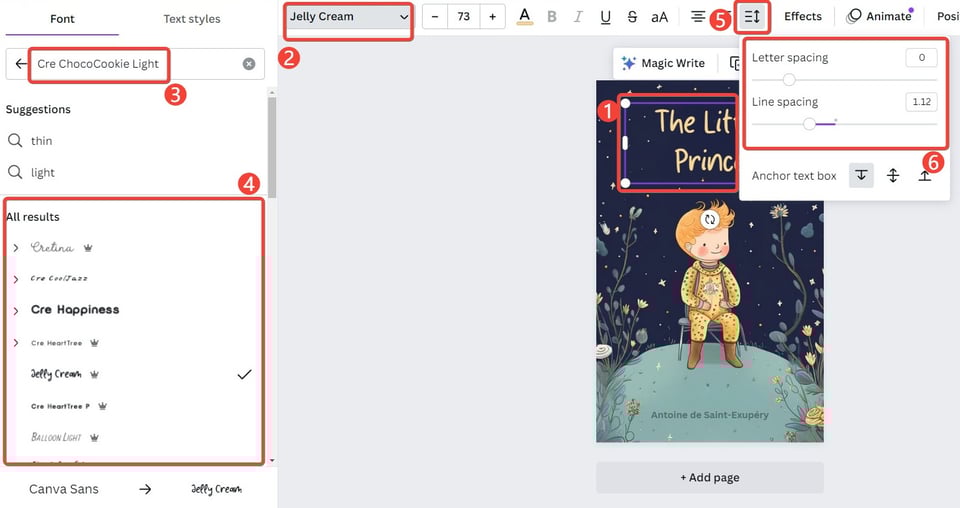Expand the Cre Happiness font family
The width and height of the screenshot is (960, 508).
click(16, 311)
